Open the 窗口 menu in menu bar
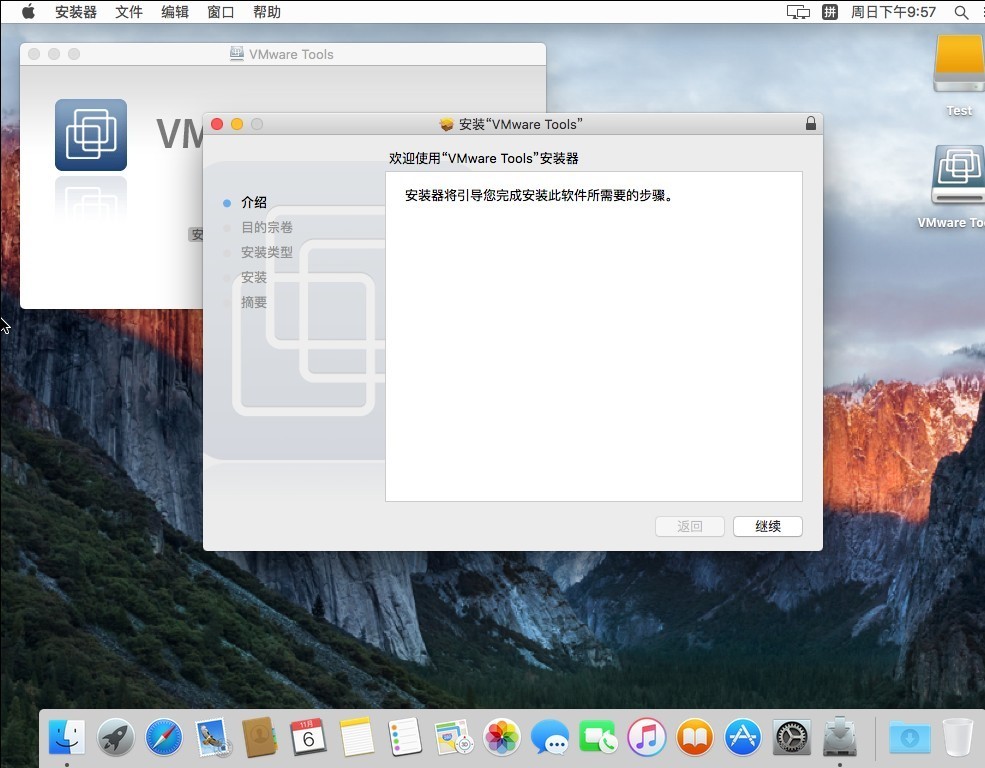 221,12
